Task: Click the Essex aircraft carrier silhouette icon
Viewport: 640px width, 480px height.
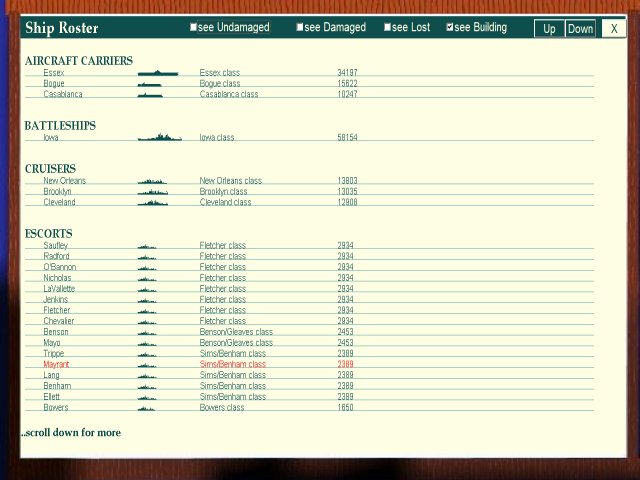Action: [x=157, y=73]
